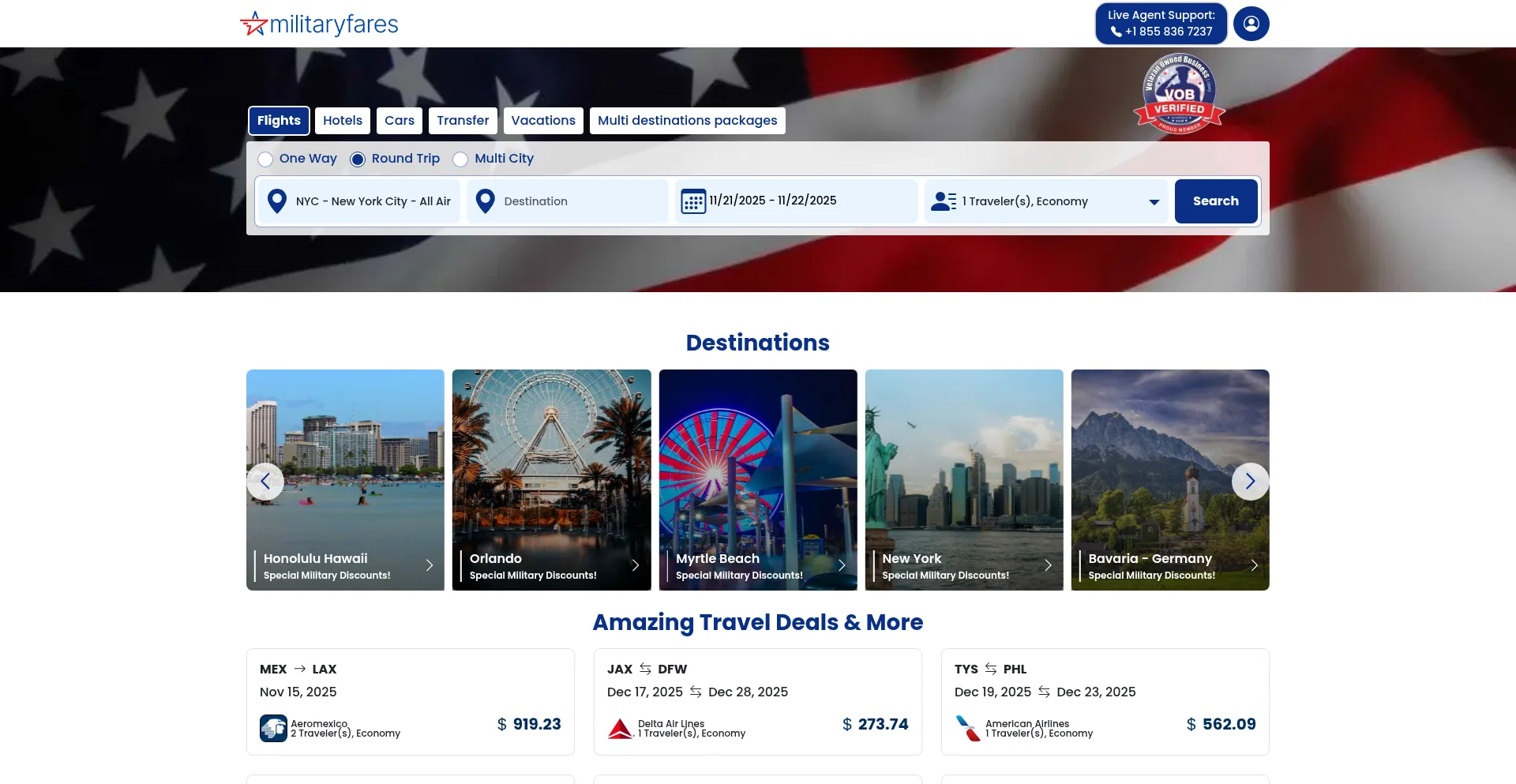Switch to the Hotels tab
The width and height of the screenshot is (1516, 784).
tap(343, 121)
